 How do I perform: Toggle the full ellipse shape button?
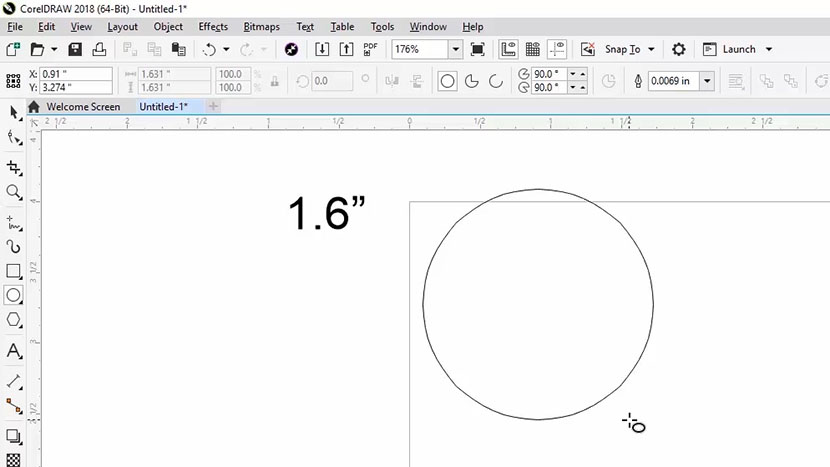pyautogui.click(x=447, y=81)
